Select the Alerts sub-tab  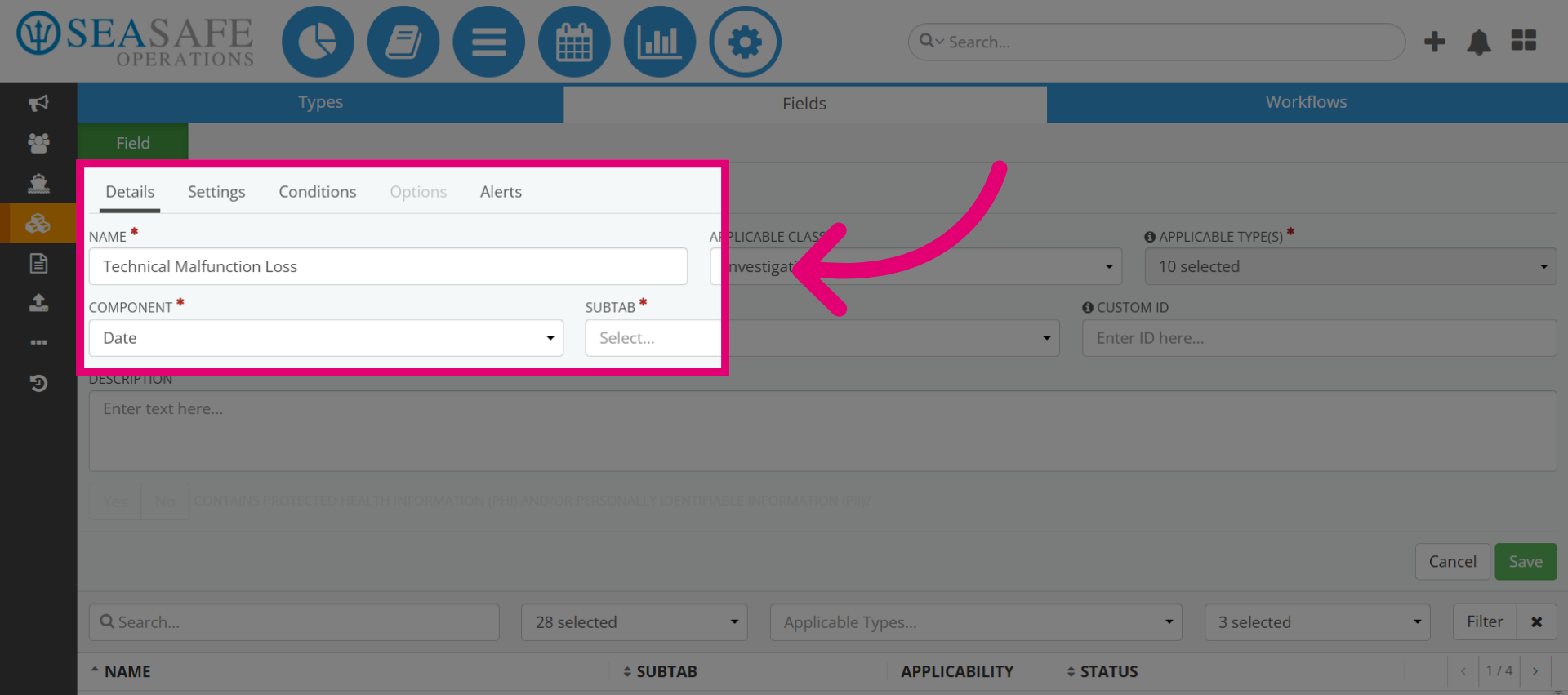pos(501,192)
